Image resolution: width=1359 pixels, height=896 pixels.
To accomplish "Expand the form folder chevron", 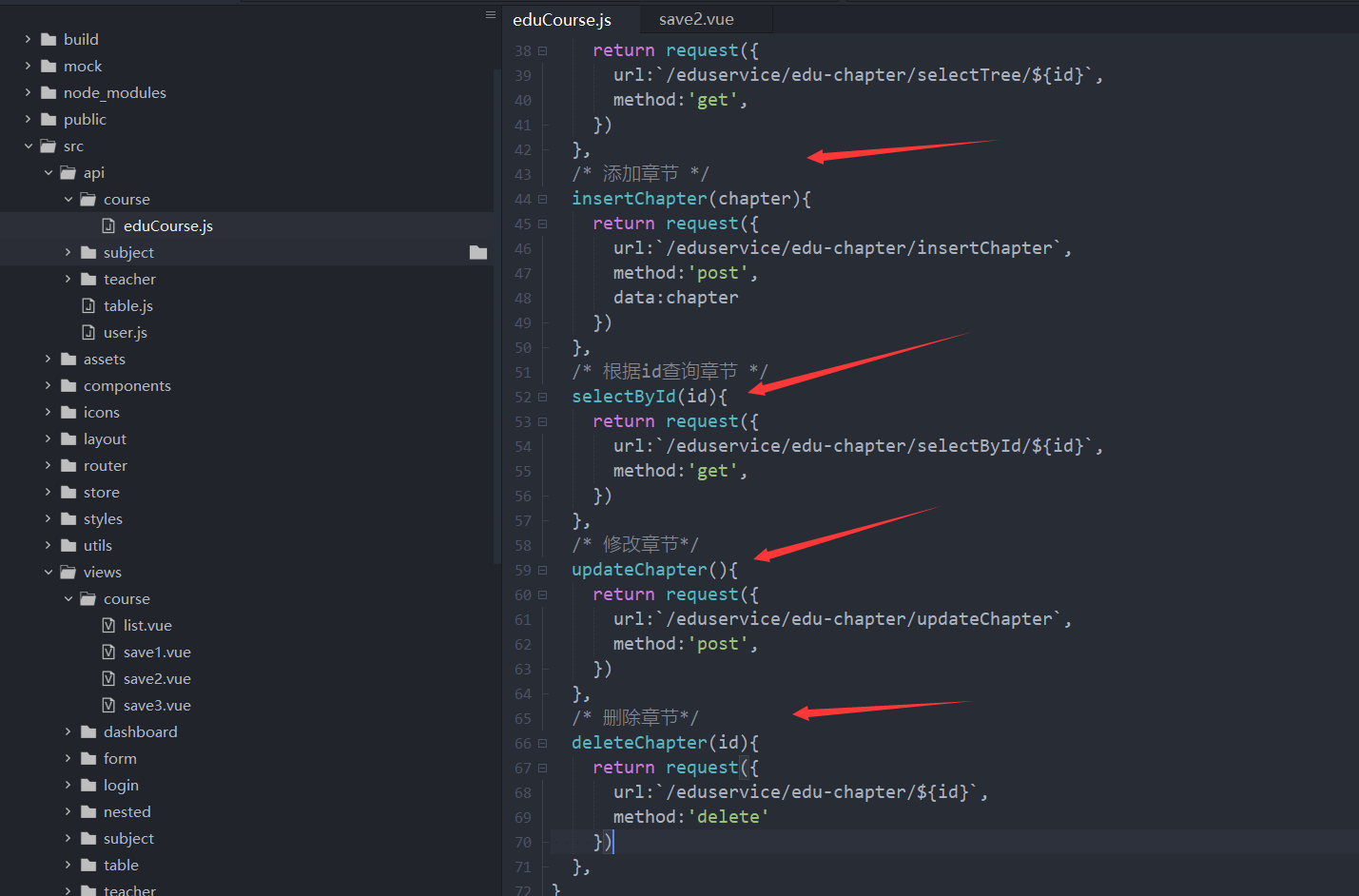I will coord(68,758).
